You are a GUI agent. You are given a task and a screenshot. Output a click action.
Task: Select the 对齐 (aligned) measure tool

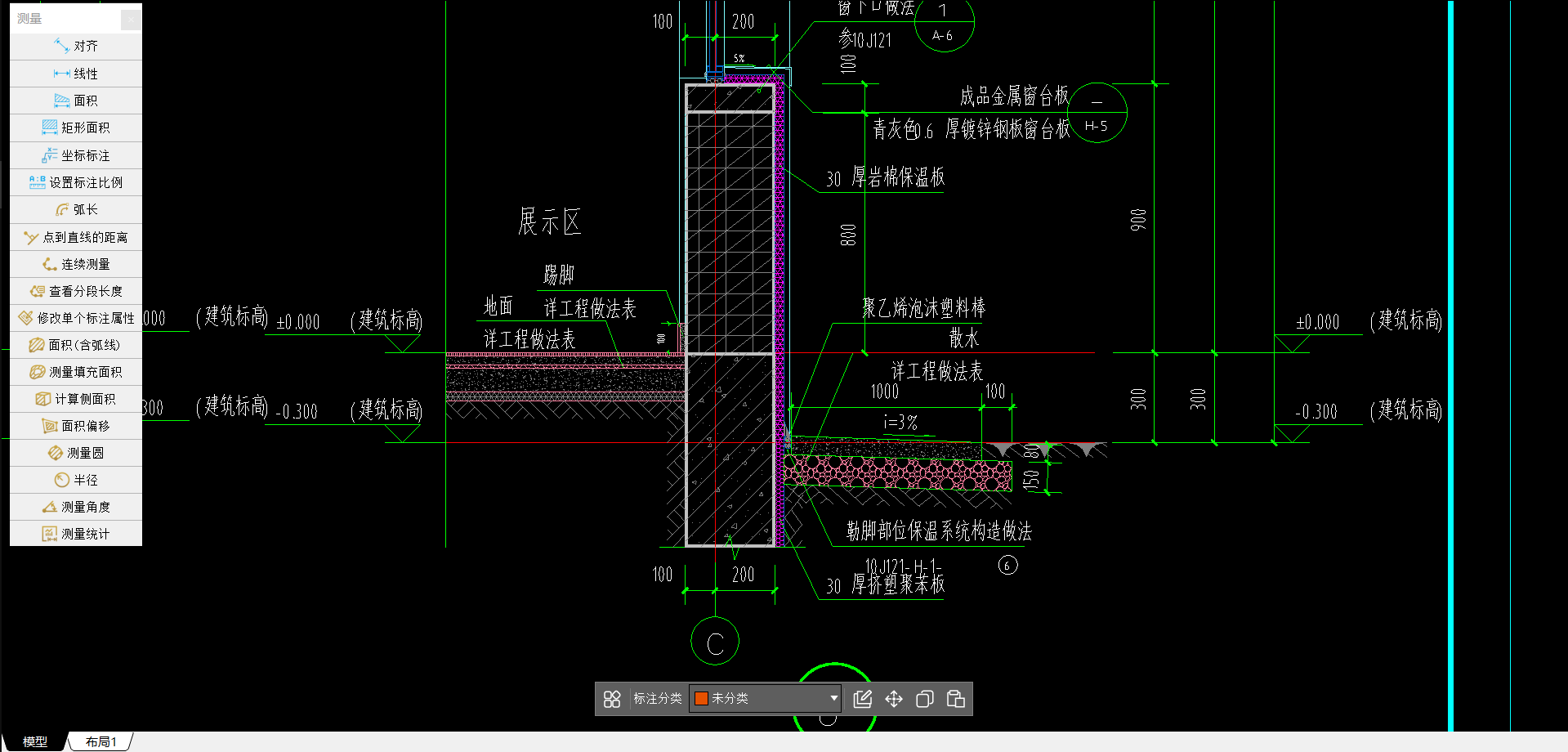pos(76,46)
